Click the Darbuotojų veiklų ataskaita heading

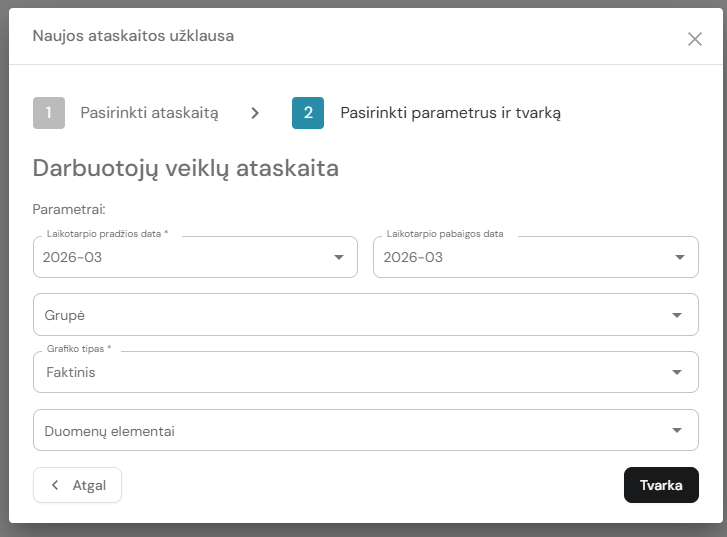point(186,168)
